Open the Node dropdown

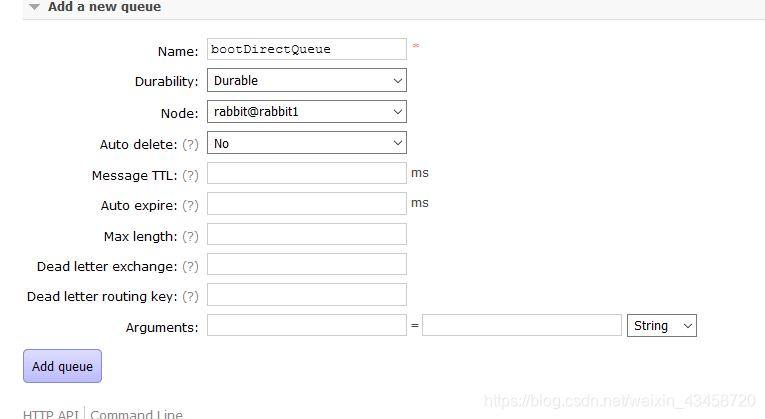[x=306, y=112]
